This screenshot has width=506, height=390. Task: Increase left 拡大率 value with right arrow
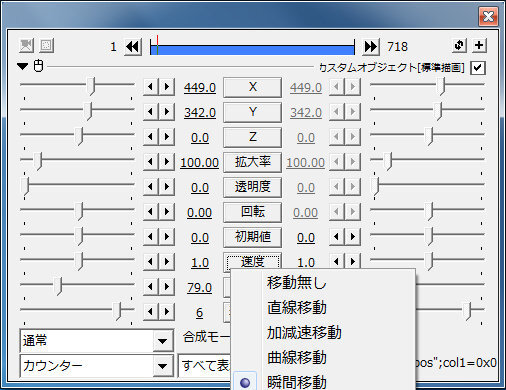point(167,162)
